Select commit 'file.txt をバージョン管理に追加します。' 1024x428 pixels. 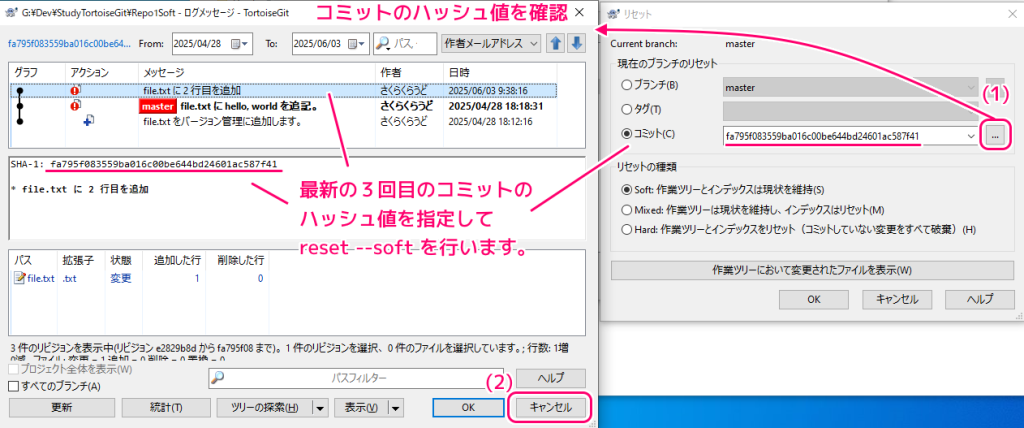222,121
